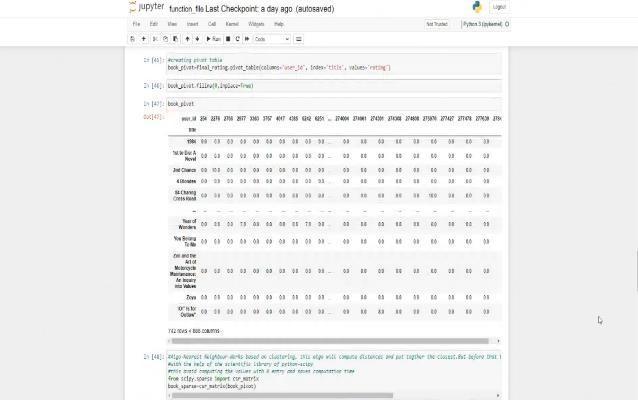Click the Logout button
Image resolution: width=638 pixels, height=400 pixels.
point(499,7)
